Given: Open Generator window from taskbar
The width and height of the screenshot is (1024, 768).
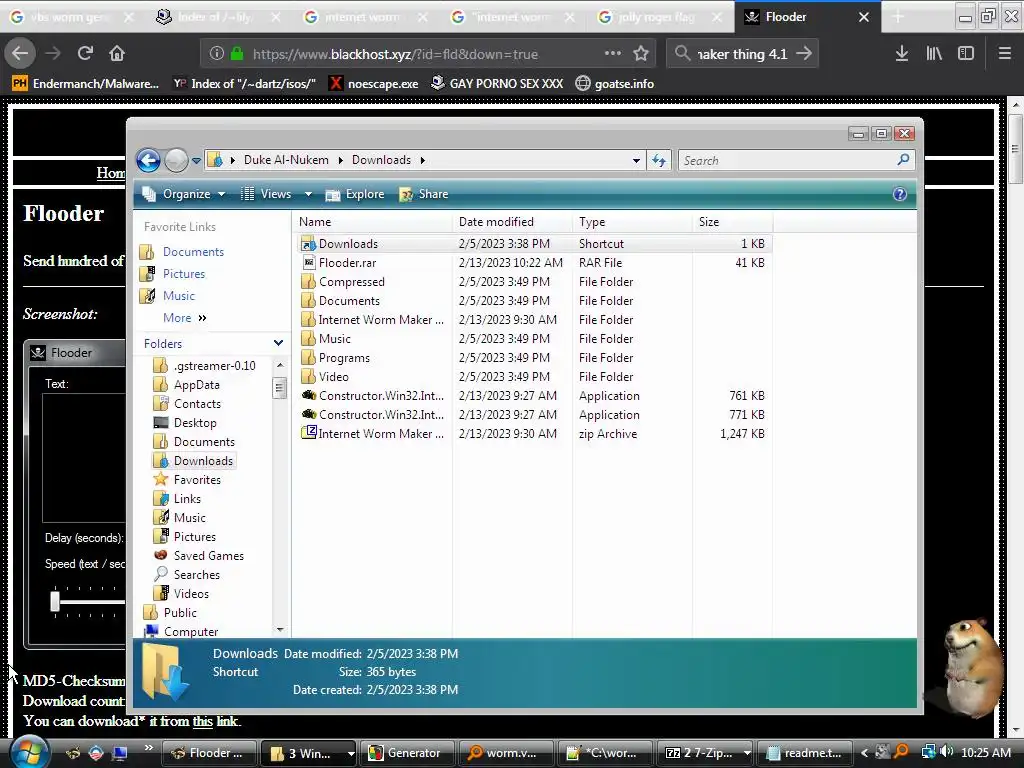Looking at the screenshot, I should click(406, 753).
